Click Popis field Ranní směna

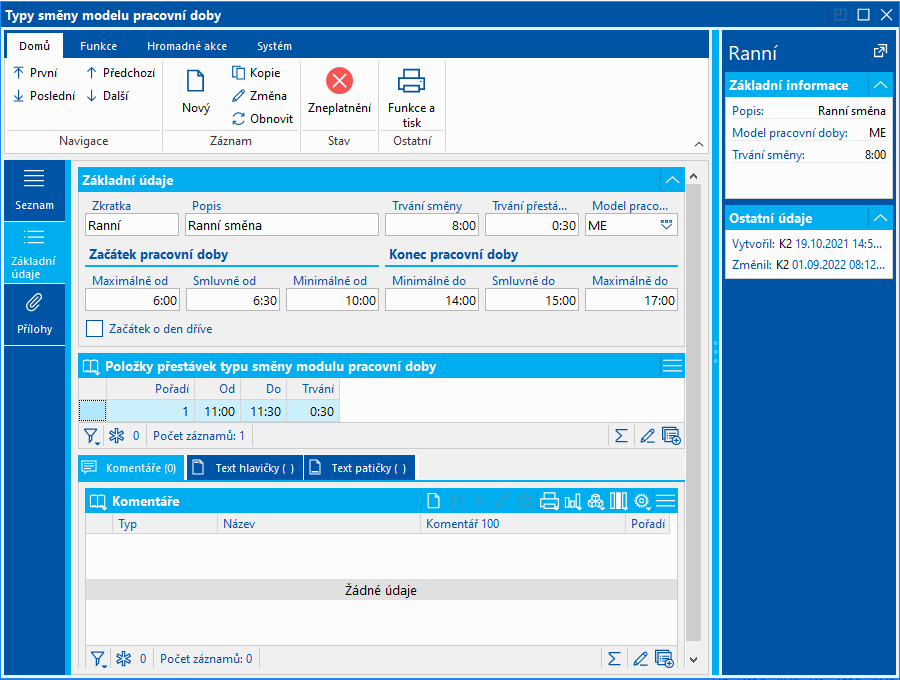click(x=282, y=225)
